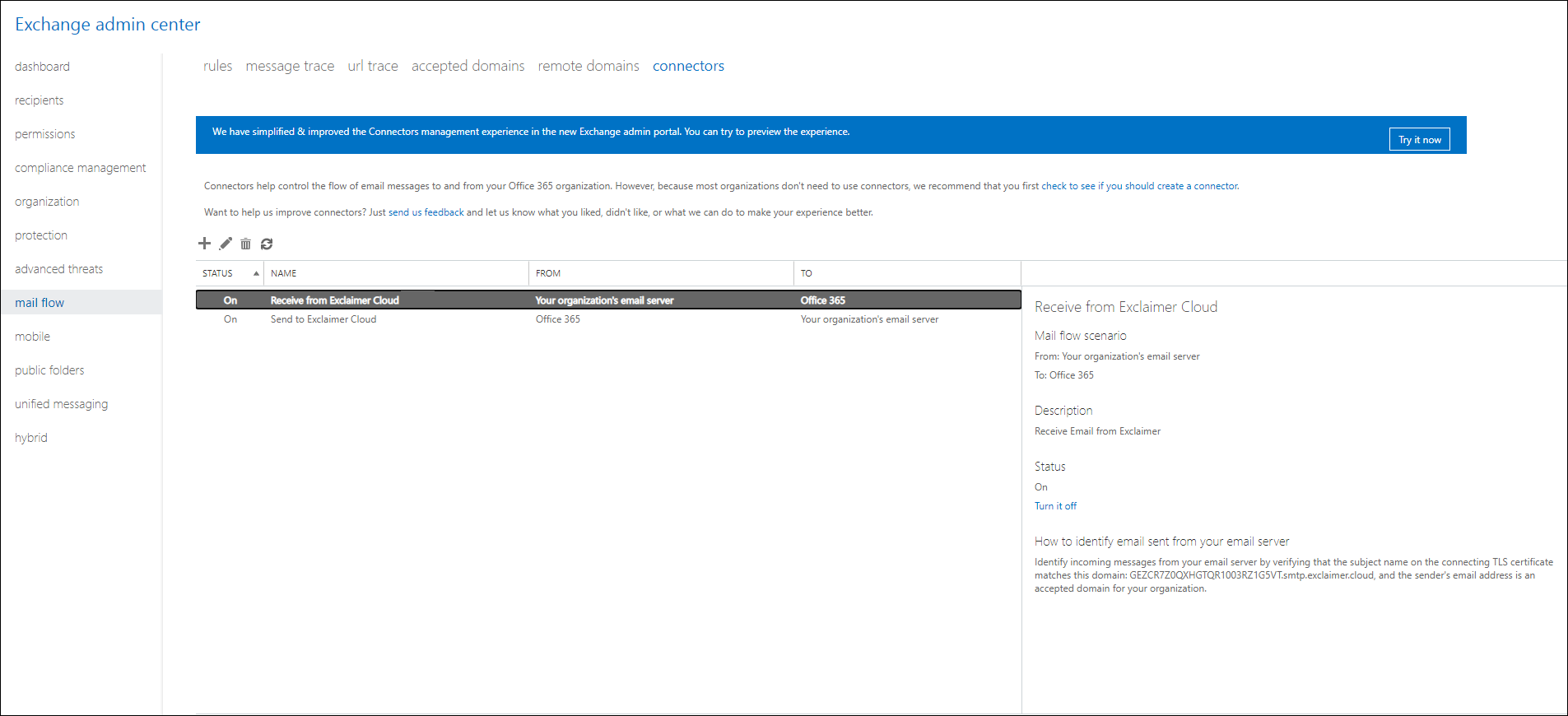Viewport: 1568px width, 716px height.
Task: Turn off the selected connector via 'Turn it off'
Action: point(1055,506)
